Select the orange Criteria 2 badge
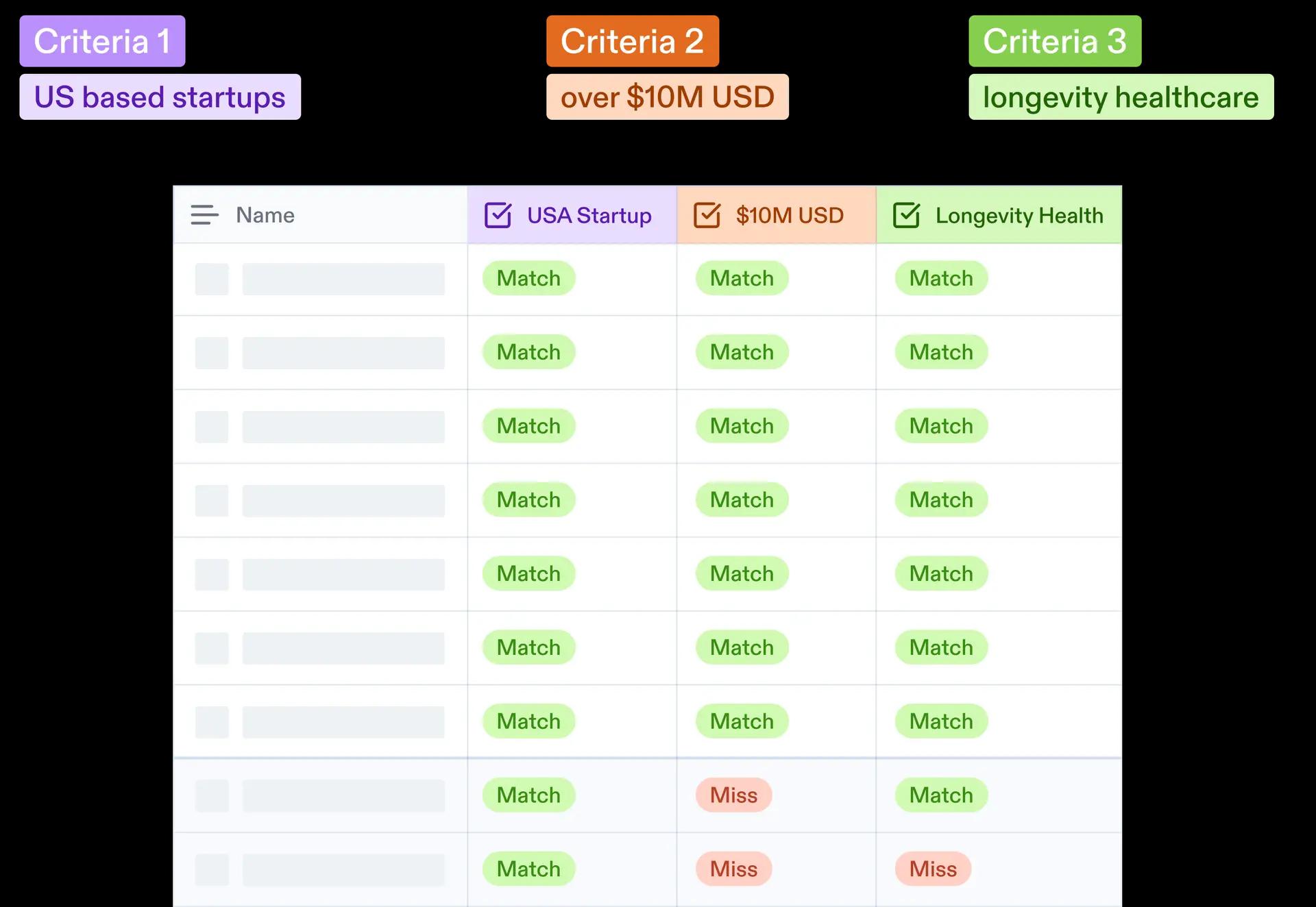Image resolution: width=1316 pixels, height=907 pixels. pyautogui.click(x=632, y=41)
